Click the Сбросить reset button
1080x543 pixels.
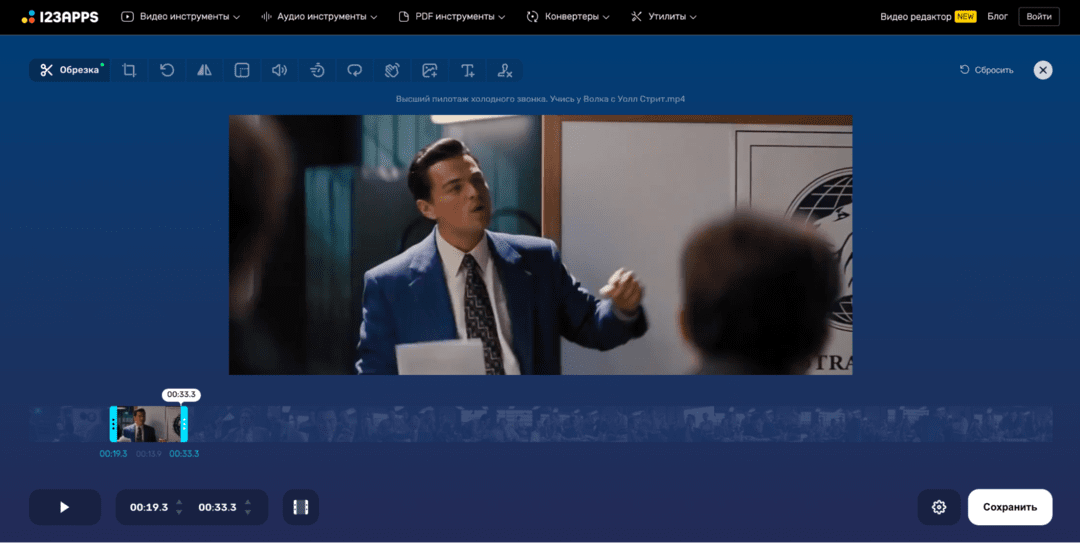pyautogui.click(x=986, y=70)
